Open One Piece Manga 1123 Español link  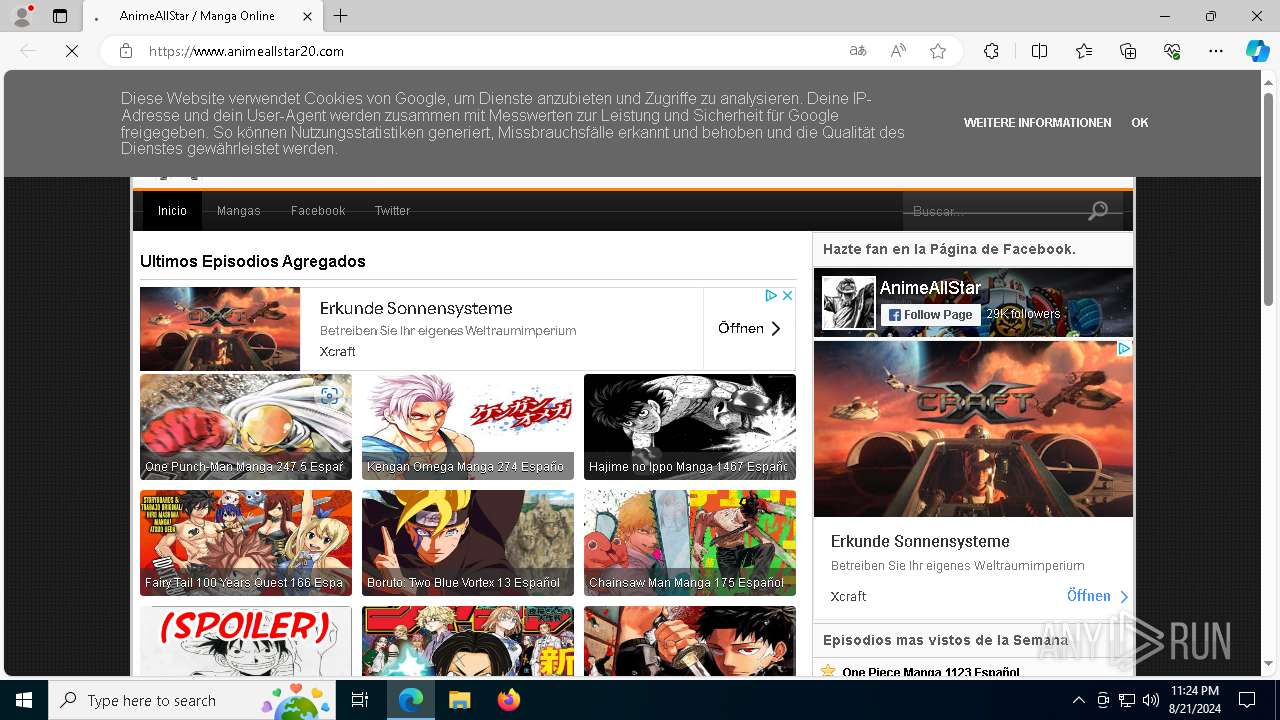point(931,672)
